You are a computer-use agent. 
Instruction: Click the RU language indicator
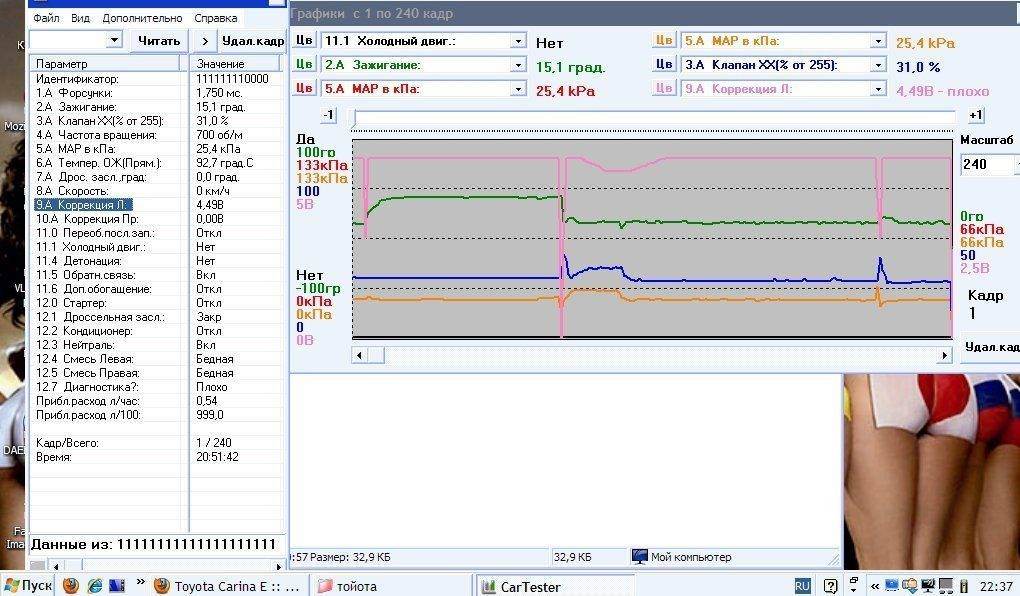tap(802, 586)
